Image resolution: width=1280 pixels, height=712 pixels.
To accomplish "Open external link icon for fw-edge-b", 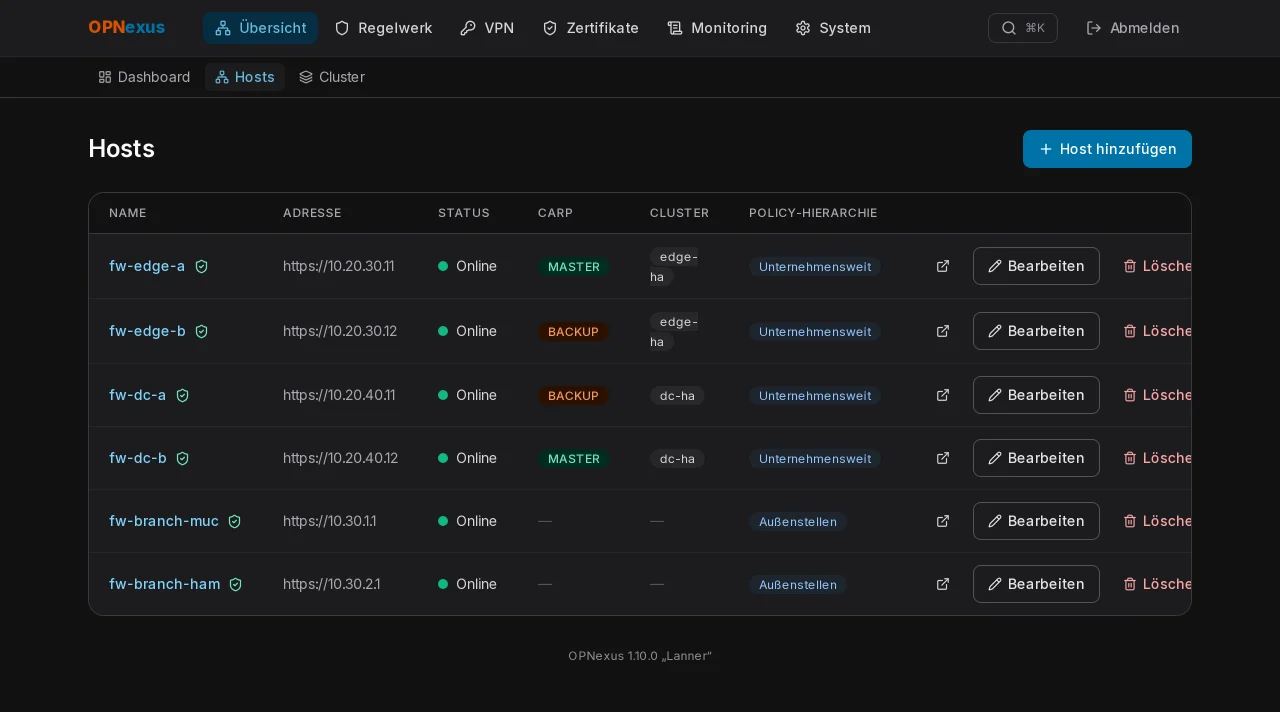I will coord(943,331).
